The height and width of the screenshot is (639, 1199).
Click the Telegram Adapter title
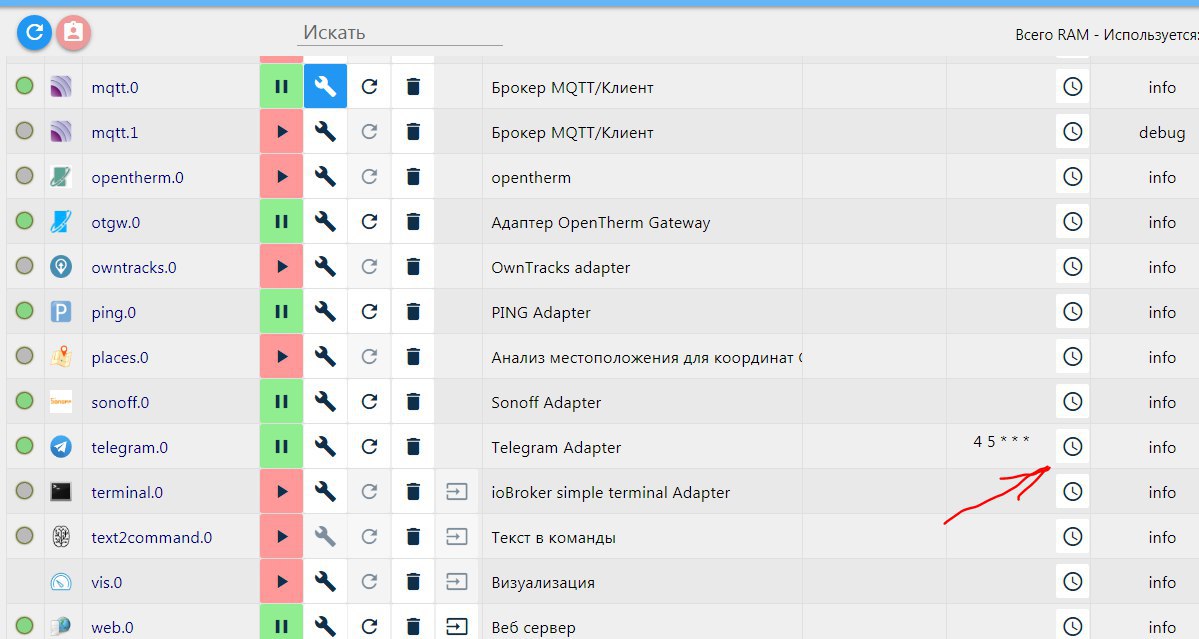(x=556, y=448)
